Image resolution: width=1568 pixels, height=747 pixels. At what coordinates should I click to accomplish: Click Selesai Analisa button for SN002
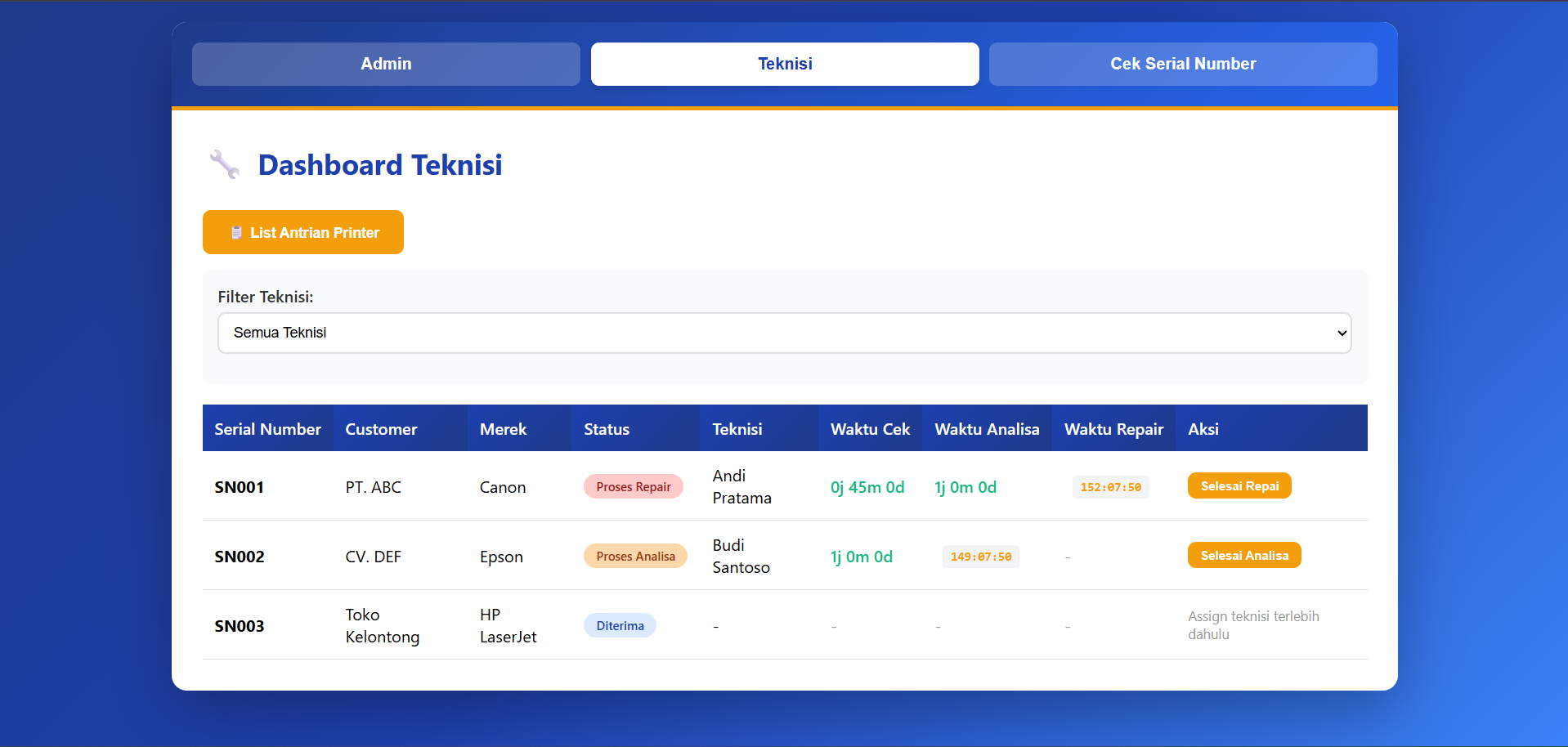1243,556
